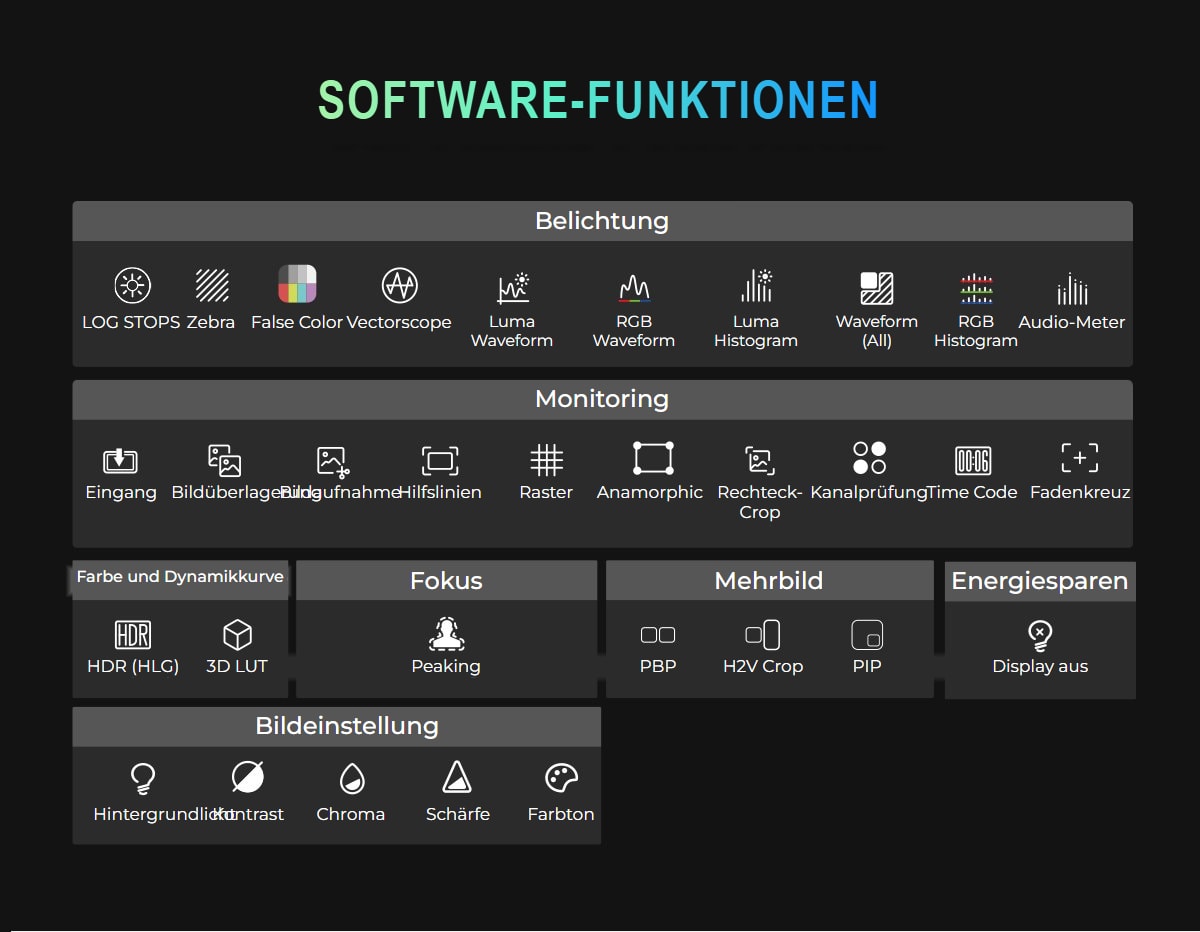Select the LOG STOPS icon
Viewport: 1200px width, 932px height.
point(131,286)
